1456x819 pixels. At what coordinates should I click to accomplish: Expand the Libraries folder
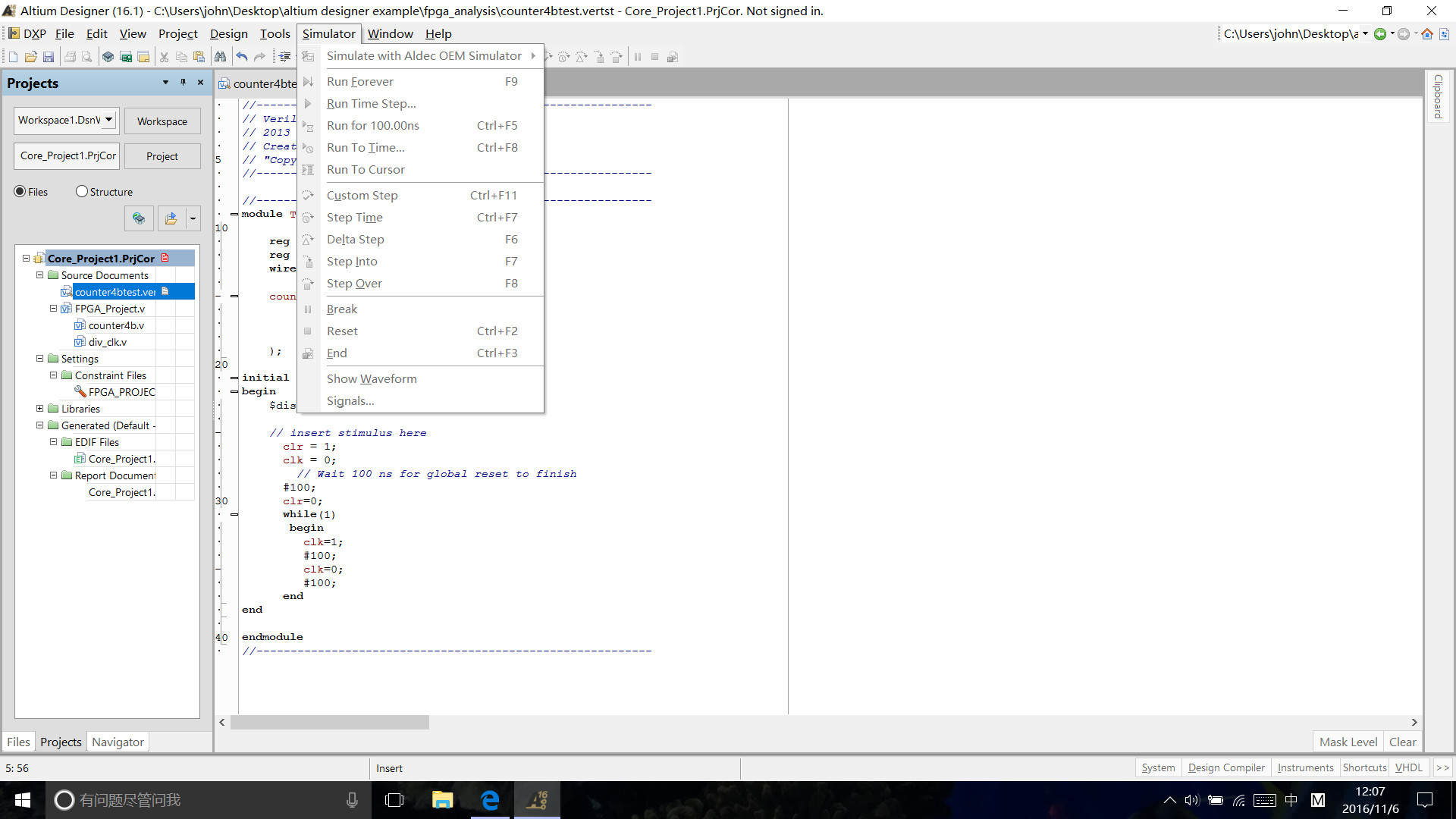tap(39, 409)
